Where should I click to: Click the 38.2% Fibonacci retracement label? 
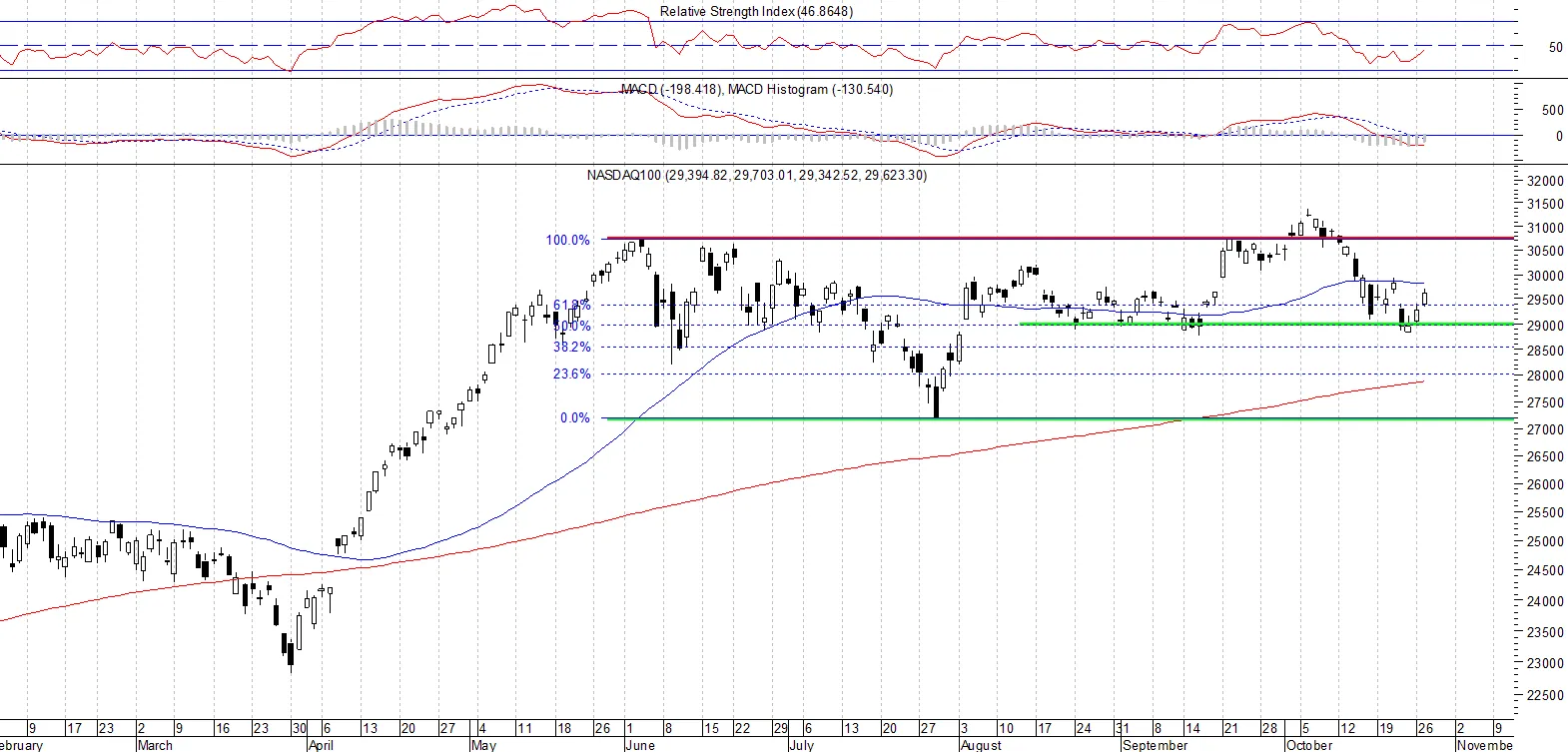pyautogui.click(x=572, y=348)
